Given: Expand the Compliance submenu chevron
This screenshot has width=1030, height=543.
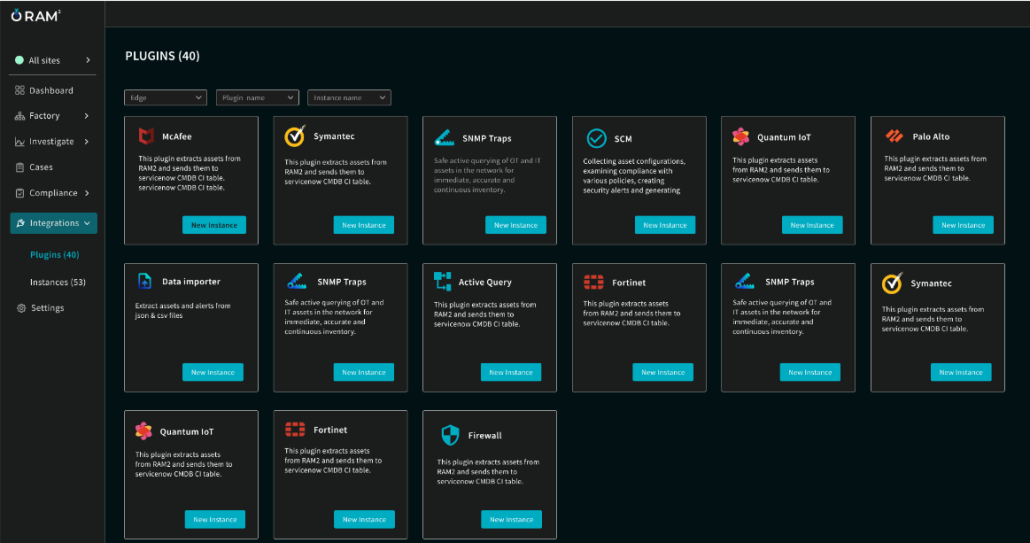Looking at the screenshot, I should [x=87, y=193].
